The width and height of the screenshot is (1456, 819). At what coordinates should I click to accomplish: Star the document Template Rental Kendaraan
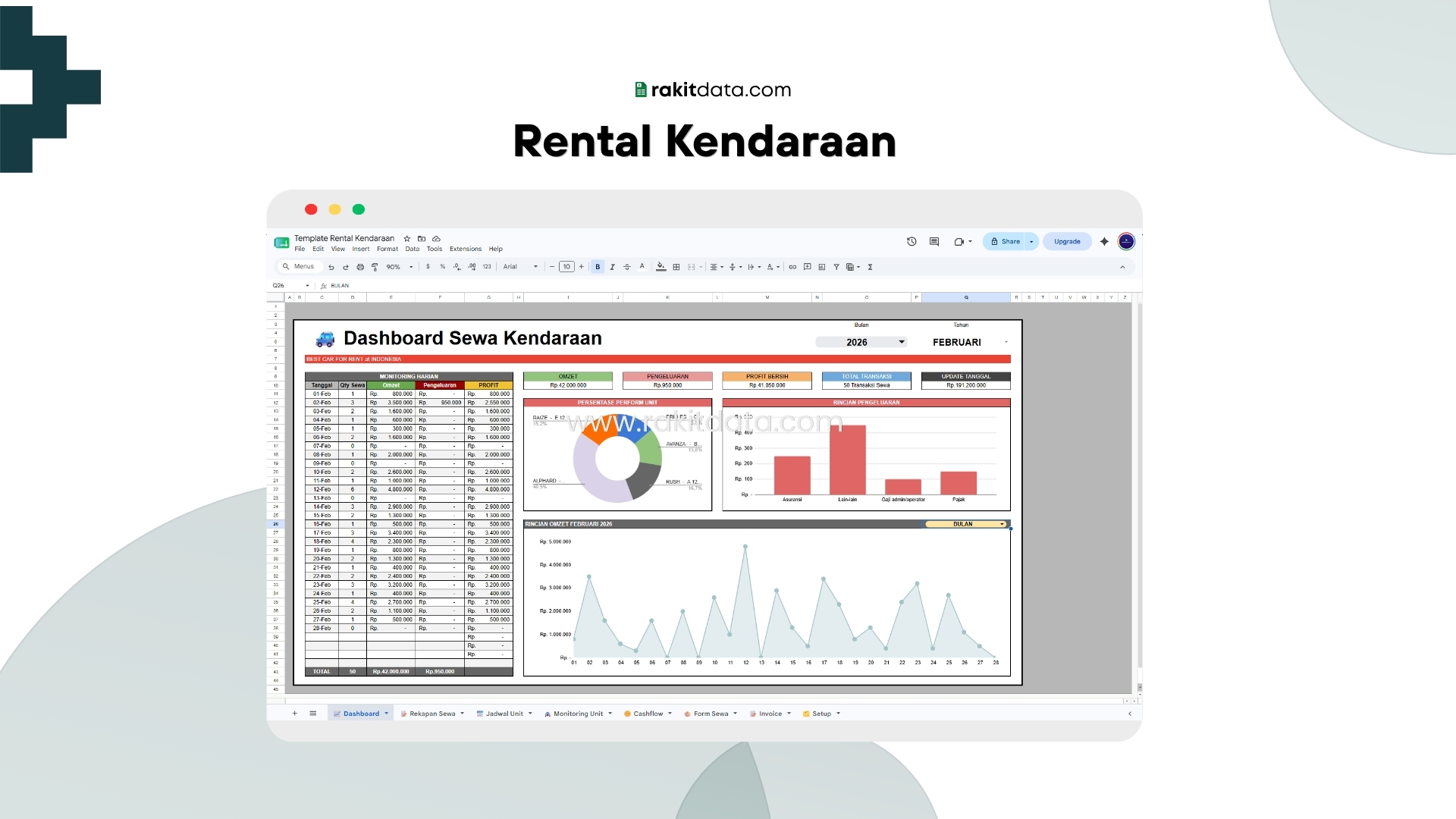[x=407, y=238]
